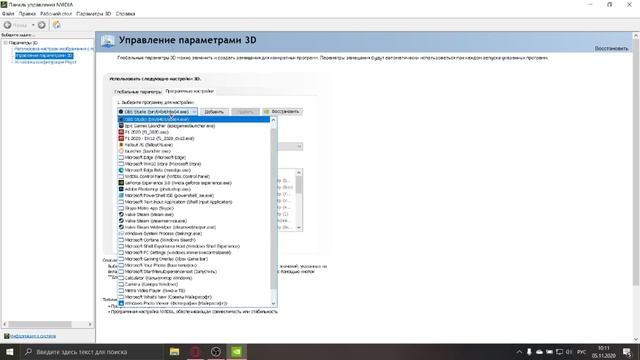
Task: Choose Valve Steam WebHelper entry
Action: [x=194, y=227]
